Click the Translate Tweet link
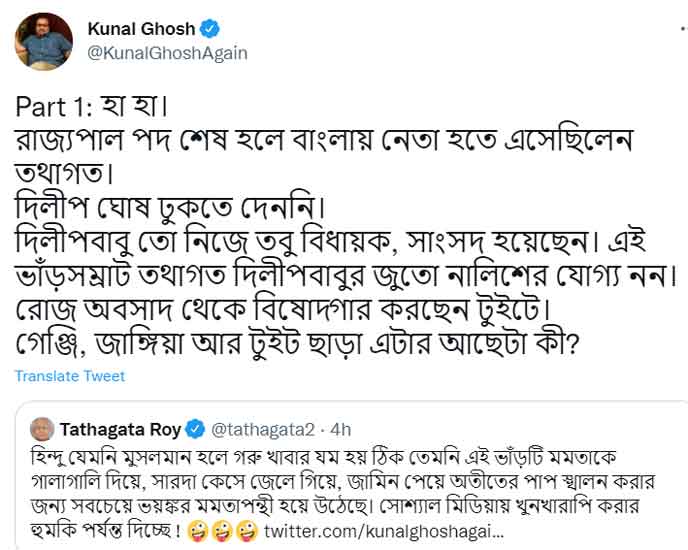The image size is (688, 550). (70, 376)
